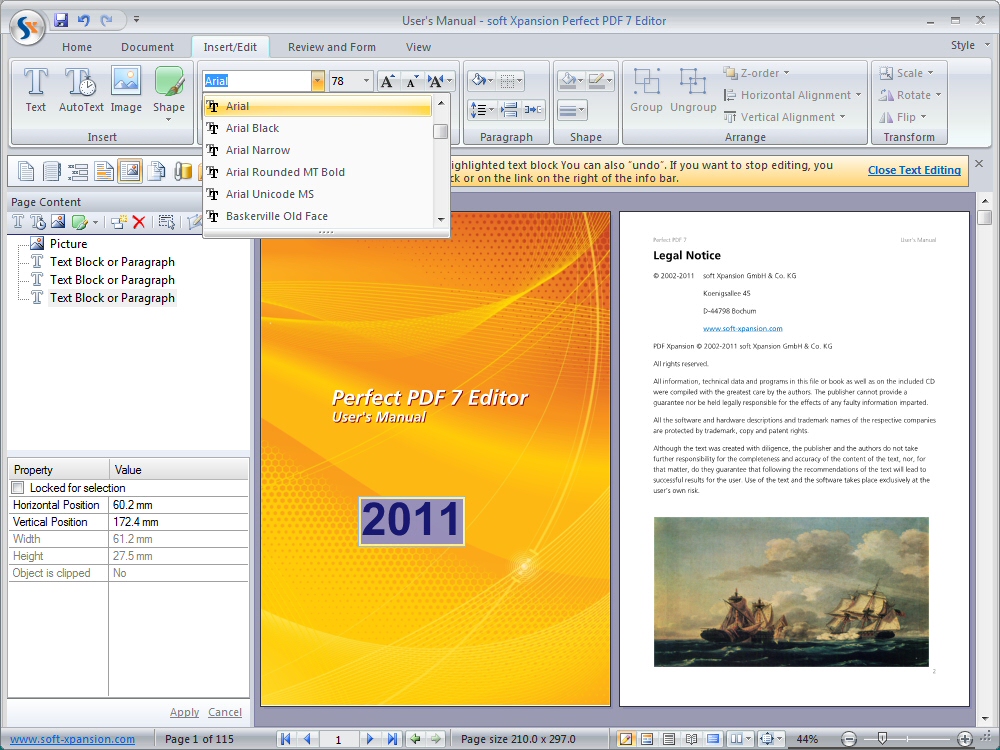Click the green back navigation arrow
This screenshot has width=1000, height=750.
click(415, 739)
